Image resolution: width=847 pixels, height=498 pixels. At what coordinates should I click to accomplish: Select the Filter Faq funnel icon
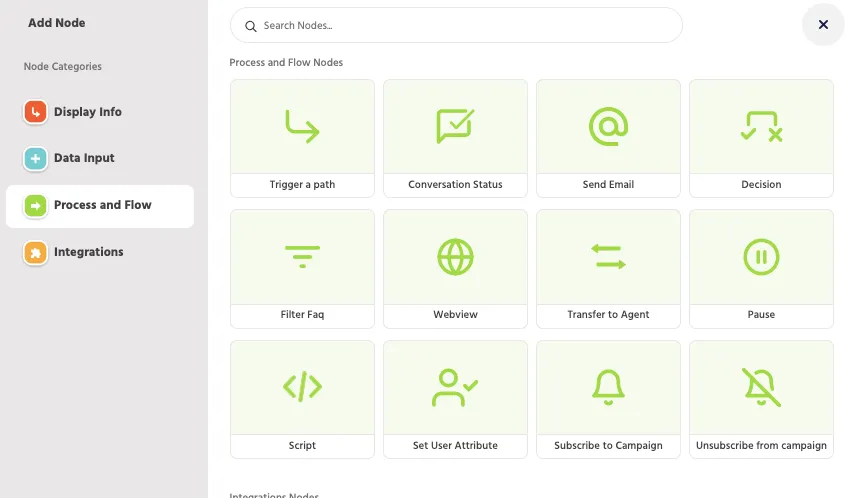tap(302, 257)
